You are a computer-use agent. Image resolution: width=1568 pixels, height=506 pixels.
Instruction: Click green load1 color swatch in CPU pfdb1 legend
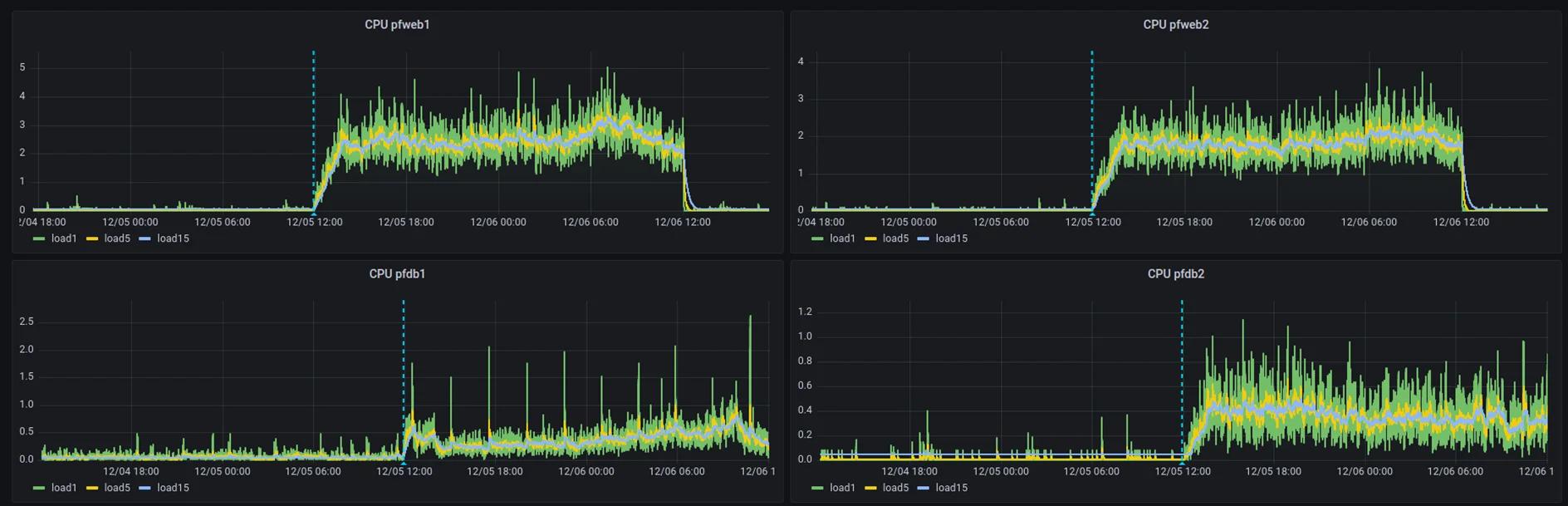pos(39,488)
